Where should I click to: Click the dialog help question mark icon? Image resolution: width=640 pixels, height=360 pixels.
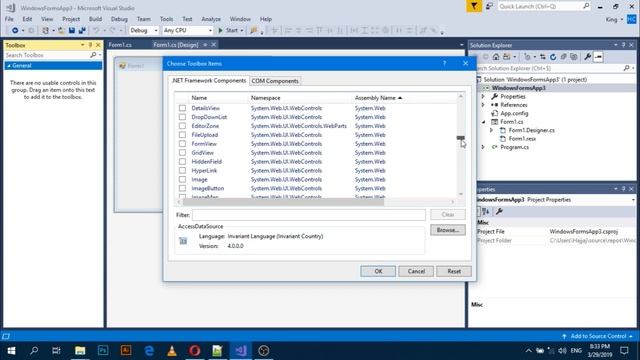click(x=444, y=63)
